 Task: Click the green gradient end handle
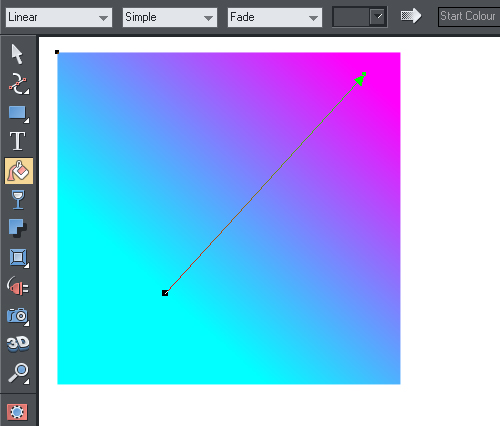(364, 74)
